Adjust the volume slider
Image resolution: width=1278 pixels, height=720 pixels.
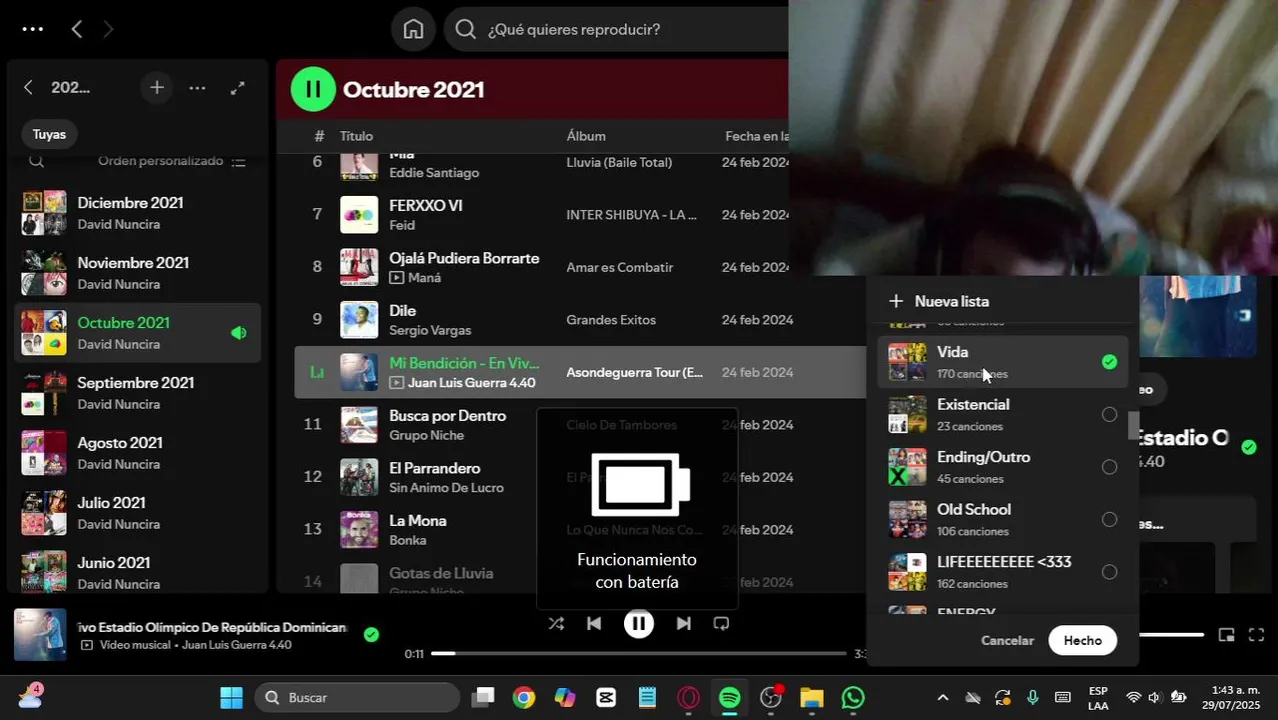(x=1172, y=634)
